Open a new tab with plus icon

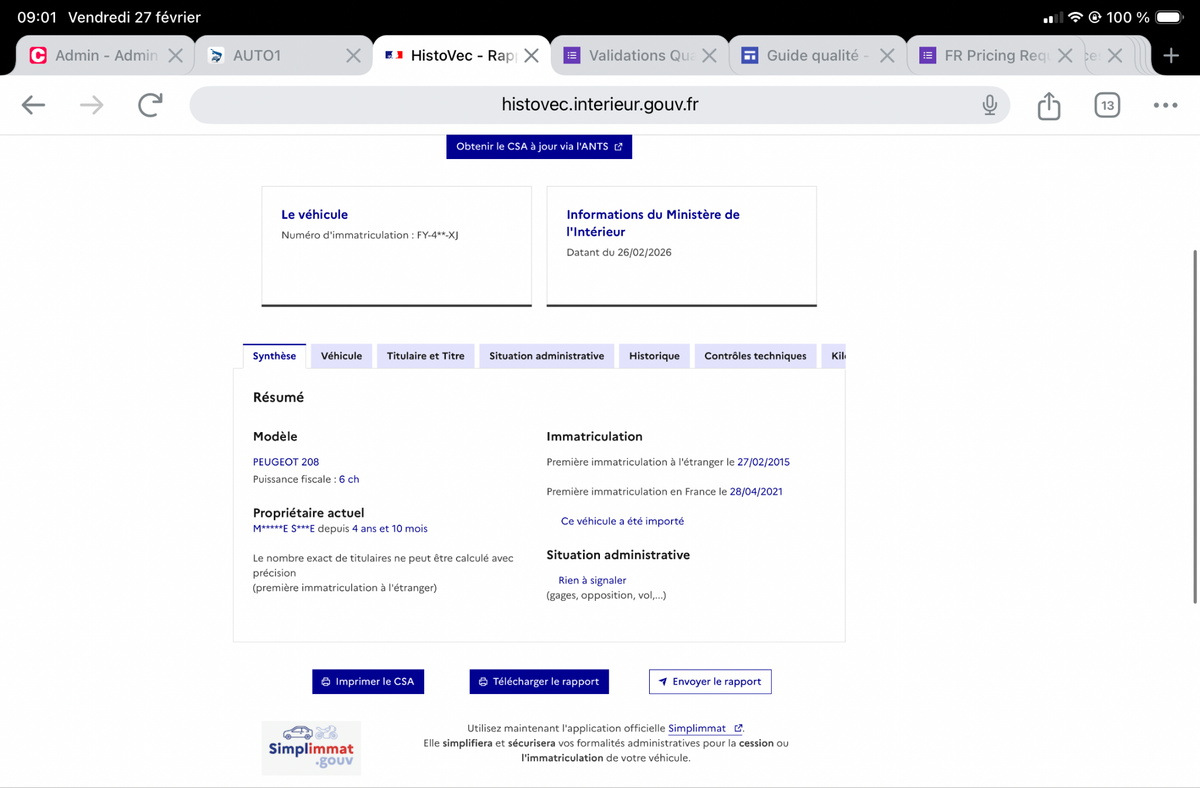(1171, 56)
